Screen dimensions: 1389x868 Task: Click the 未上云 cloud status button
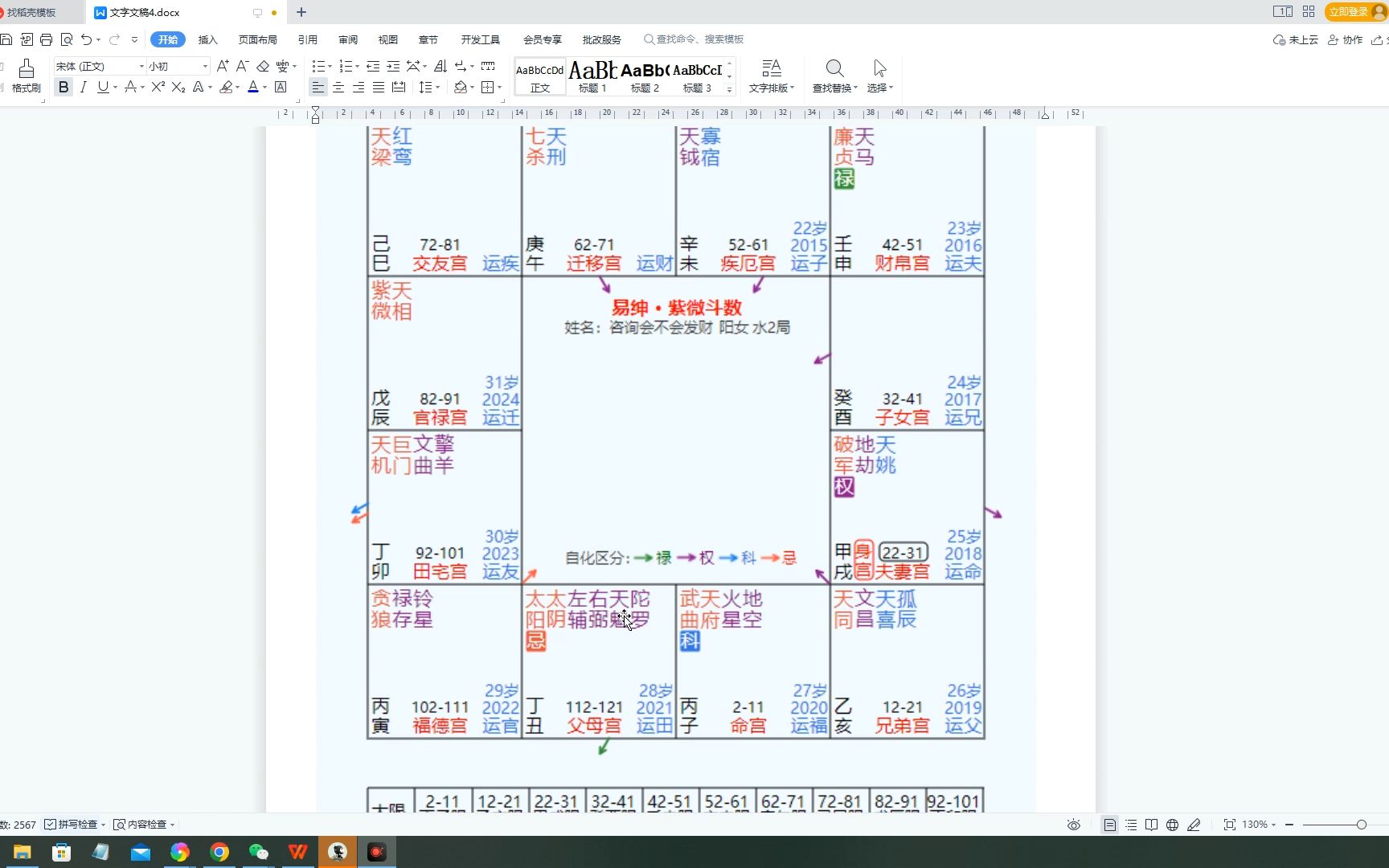click(x=1296, y=39)
